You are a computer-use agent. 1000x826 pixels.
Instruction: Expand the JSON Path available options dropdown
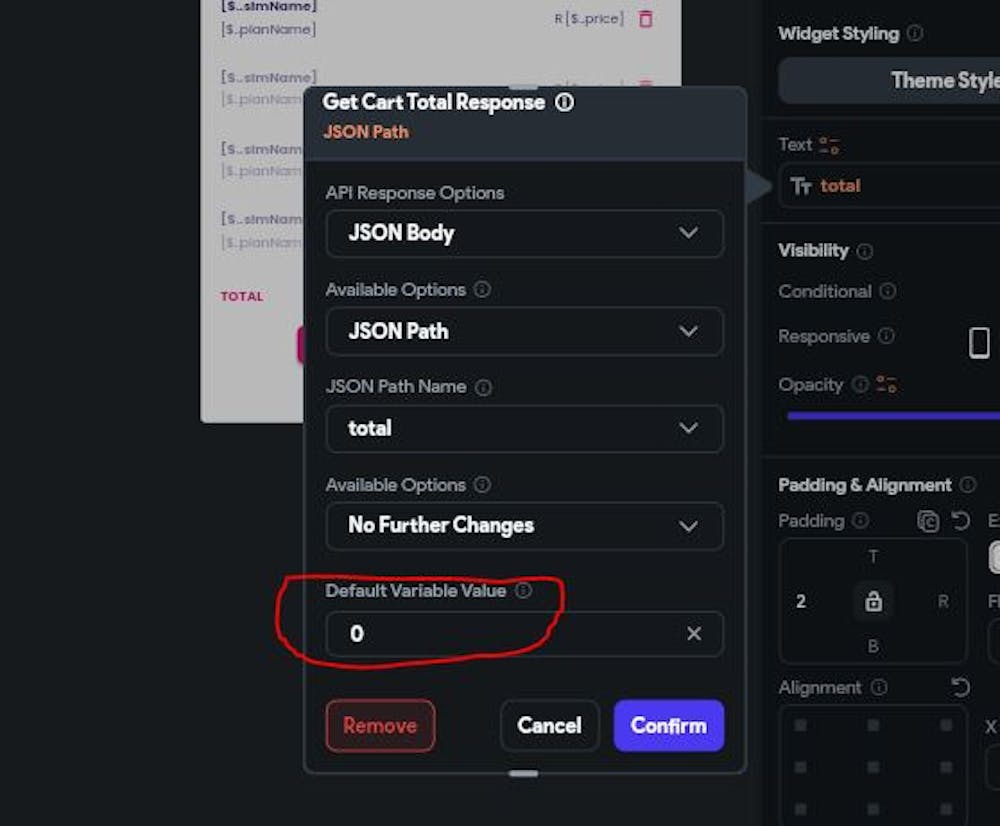point(524,331)
